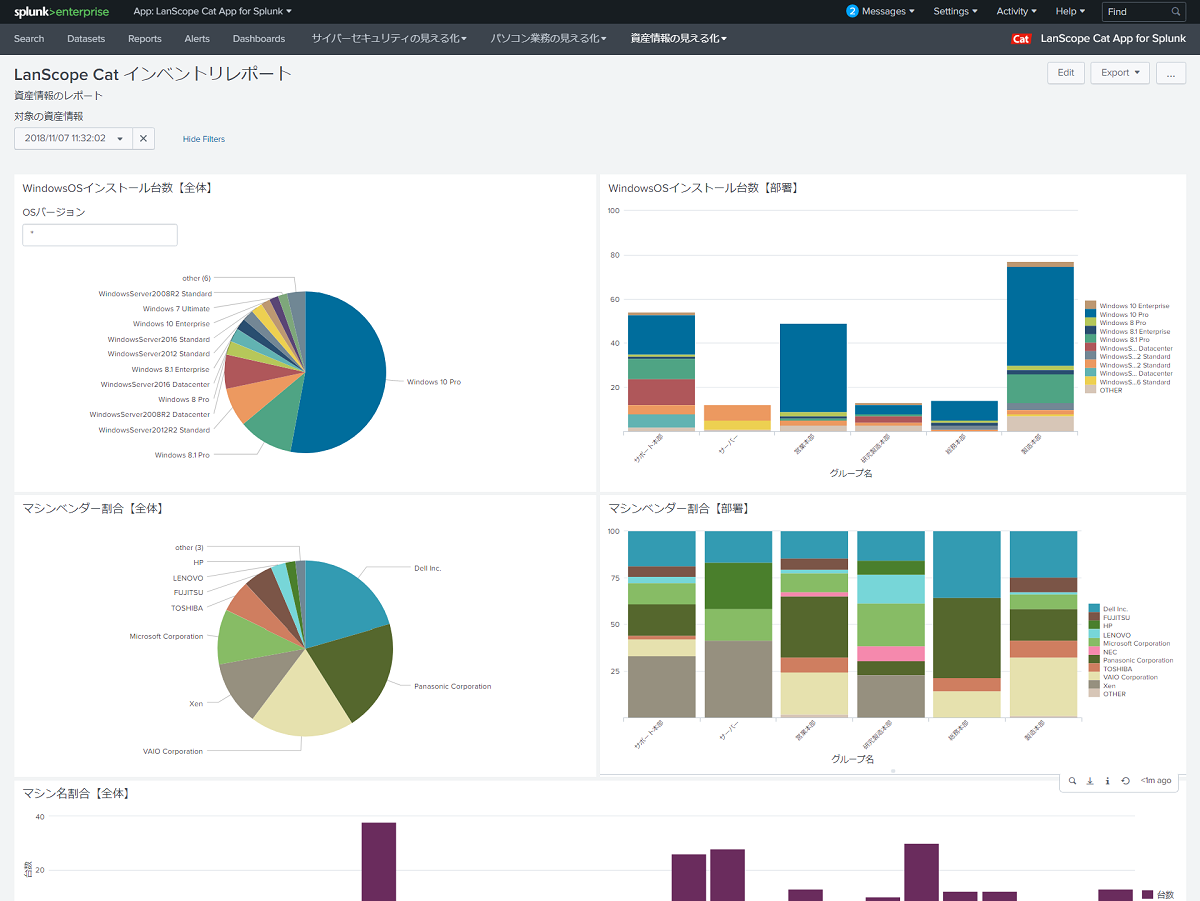Expand the 資産情報の見える化 menu
Screen dimensions: 1200x901
click(679, 39)
